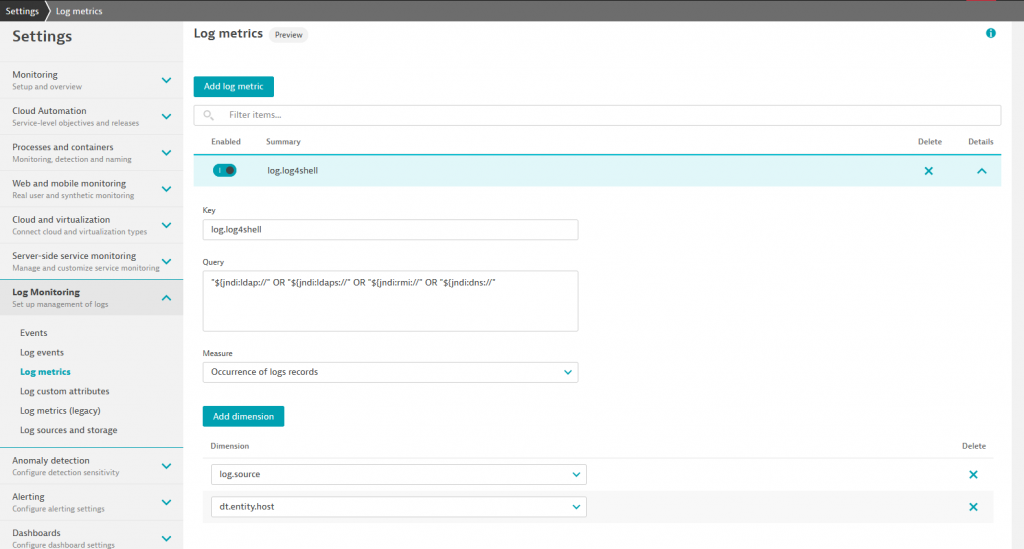Screen dimensions: 1024x549
Task: Click the Key input field
Action: point(390,230)
